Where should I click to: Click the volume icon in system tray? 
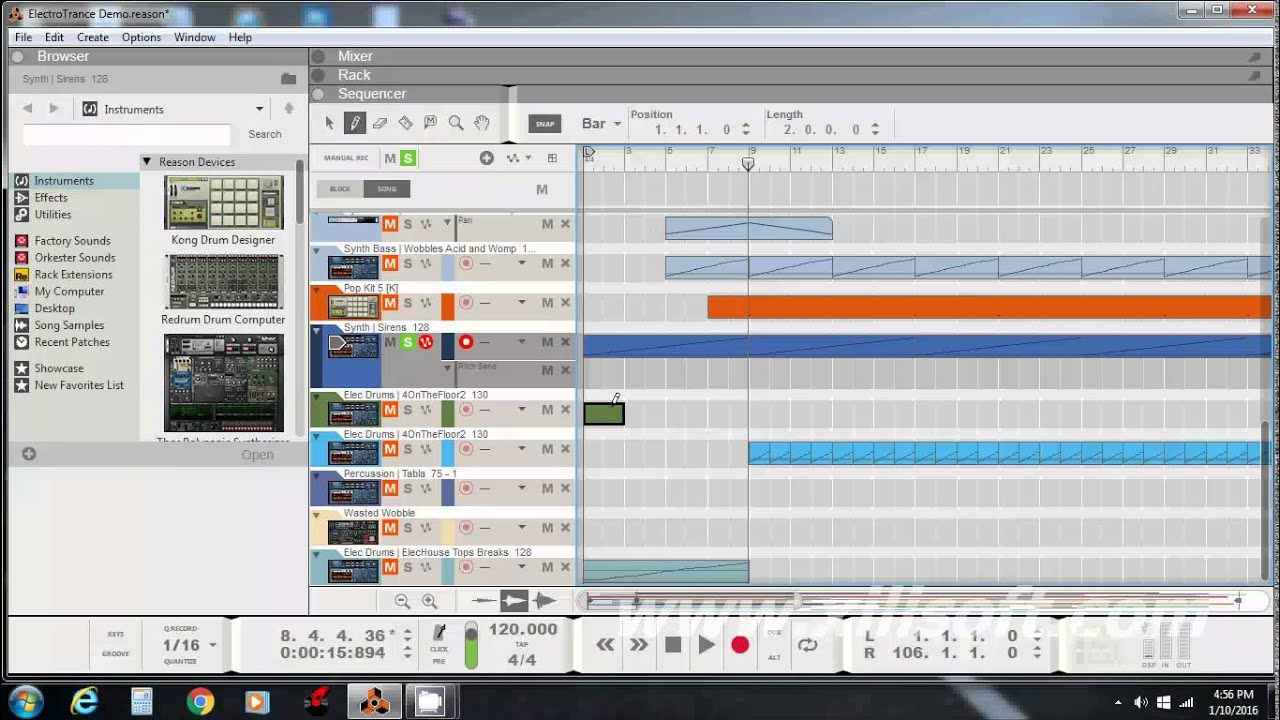point(1141,702)
